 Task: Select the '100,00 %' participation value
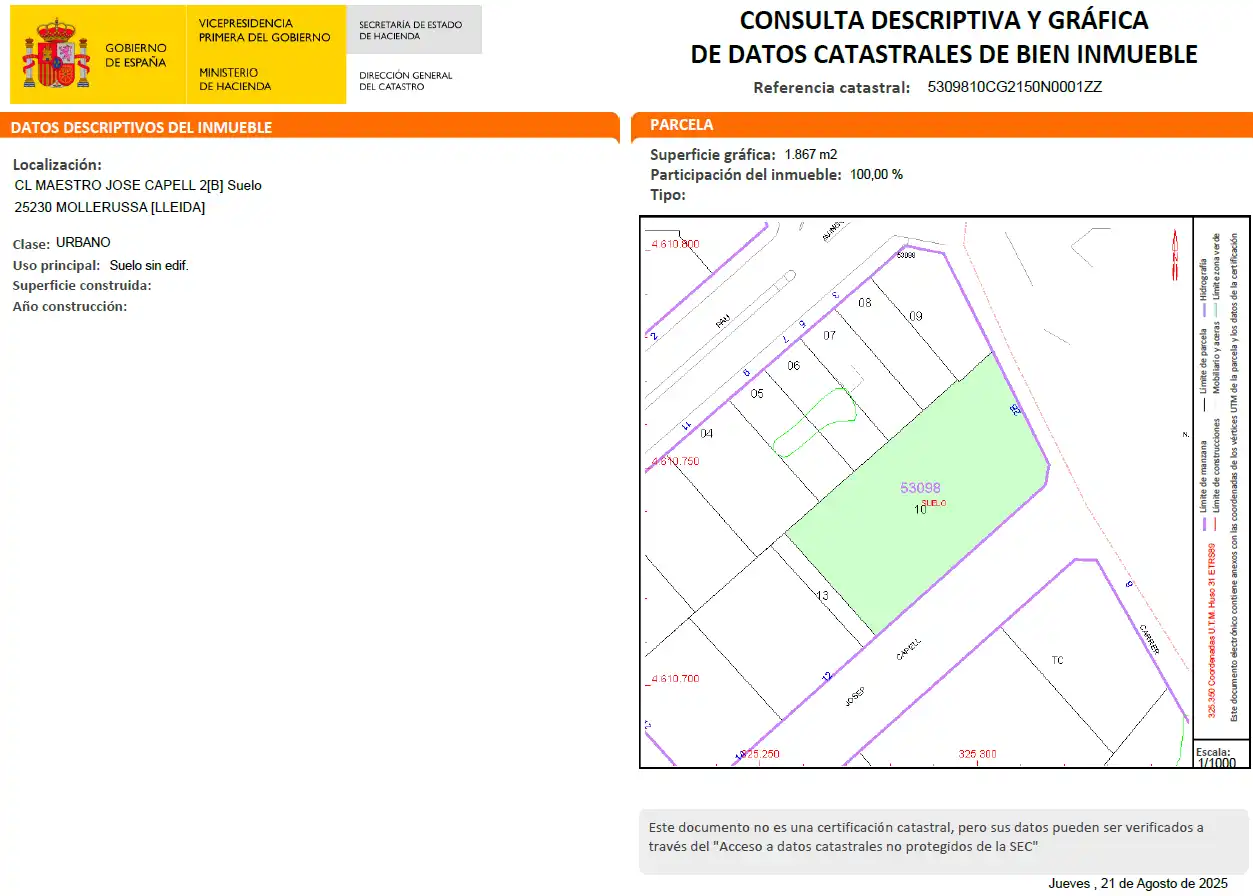pyautogui.click(x=877, y=174)
